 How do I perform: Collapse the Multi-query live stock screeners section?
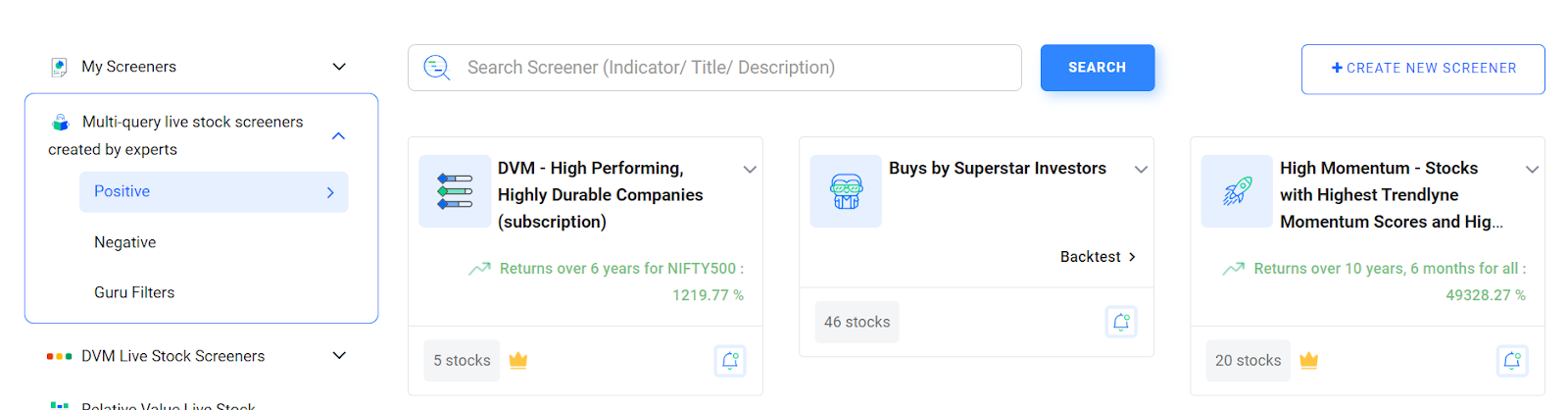[338, 135]
